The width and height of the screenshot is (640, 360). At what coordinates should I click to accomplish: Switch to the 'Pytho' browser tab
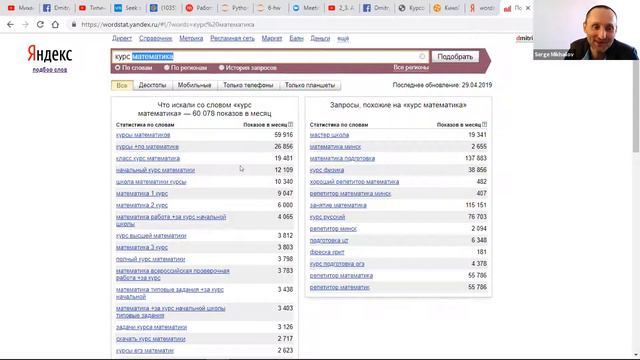tap(235, 8)
